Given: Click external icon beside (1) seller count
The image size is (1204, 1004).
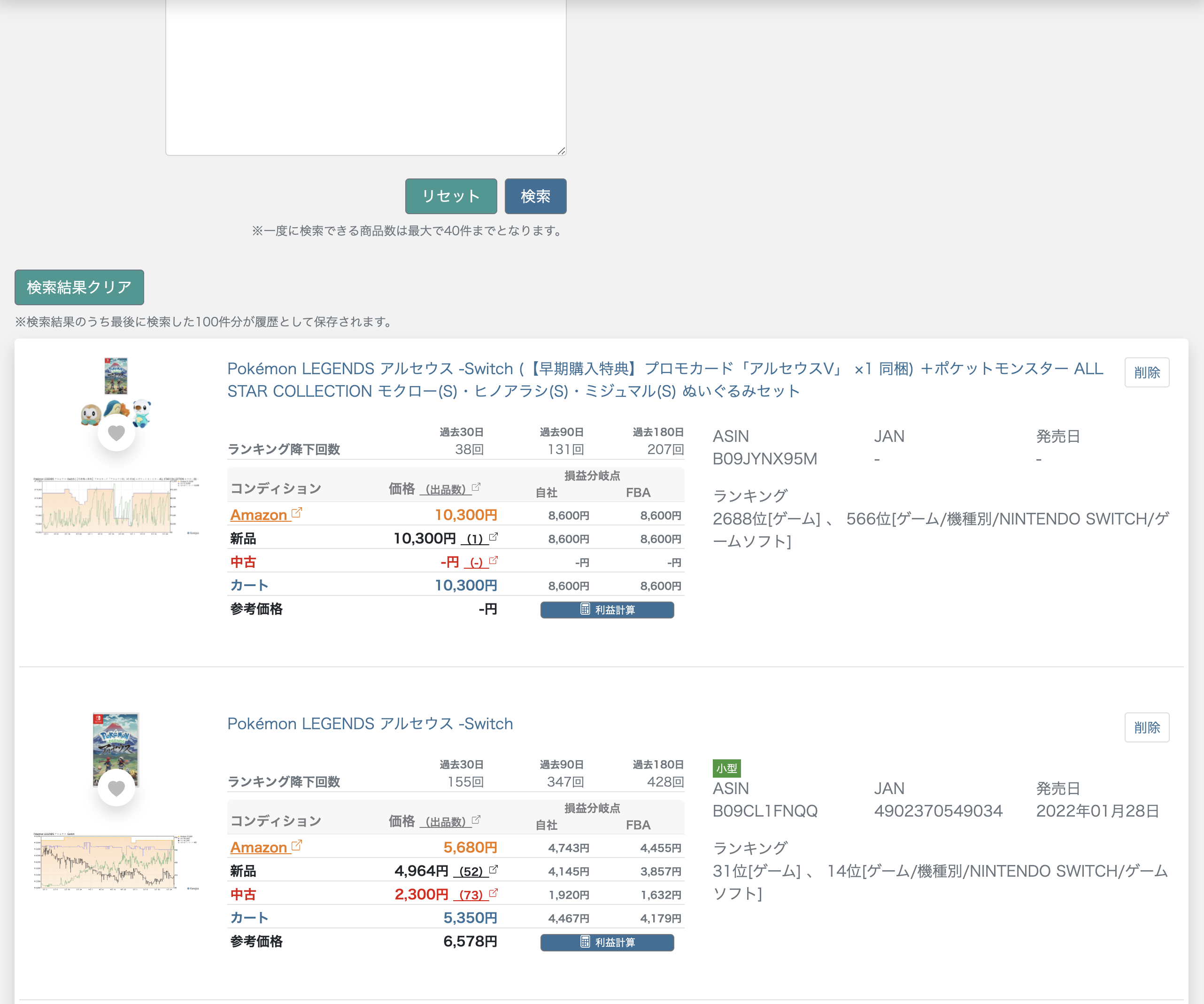Looking at the screenshot, I should (493, 537).
